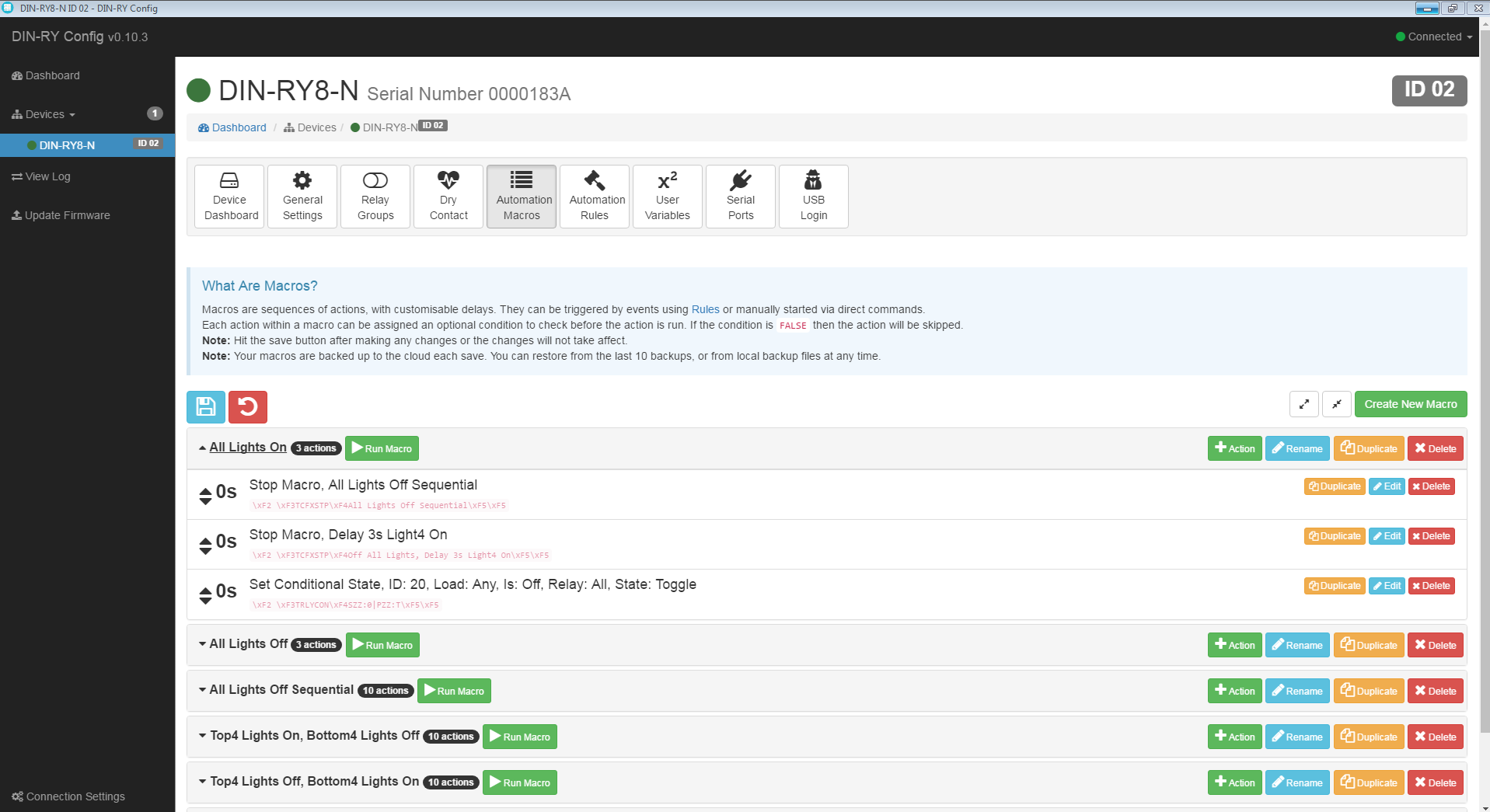
Task: Open the Connected status dropdown
Action: coord(1434,37)
